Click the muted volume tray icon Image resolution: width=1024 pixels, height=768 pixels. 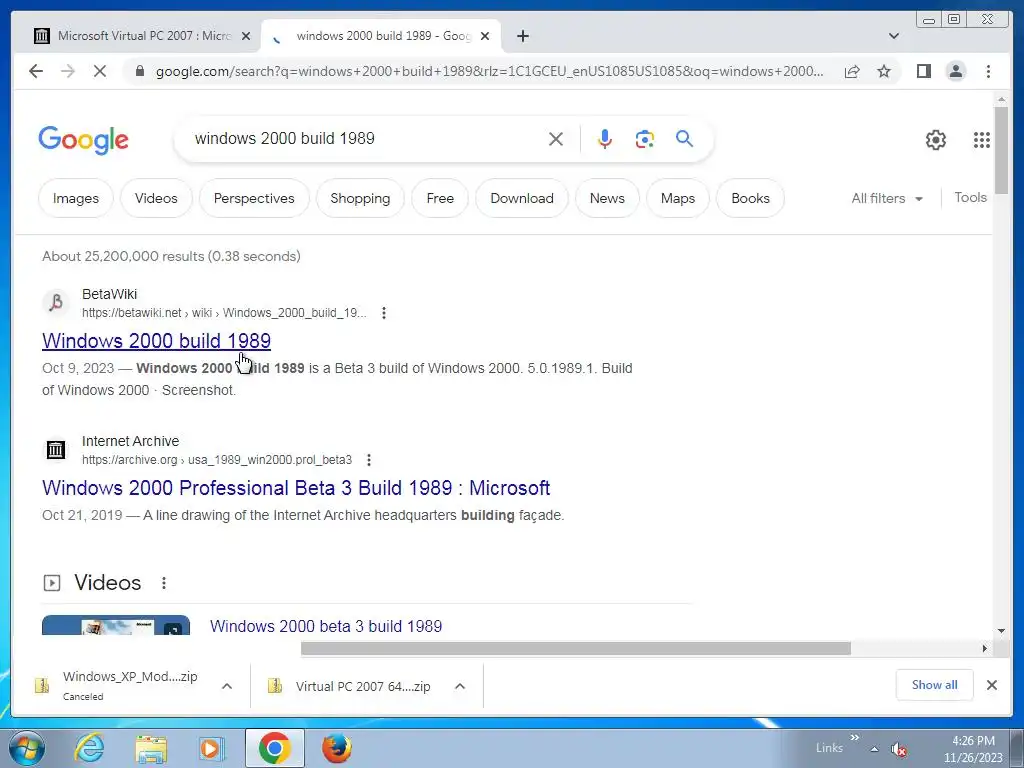tap(899, 749)
